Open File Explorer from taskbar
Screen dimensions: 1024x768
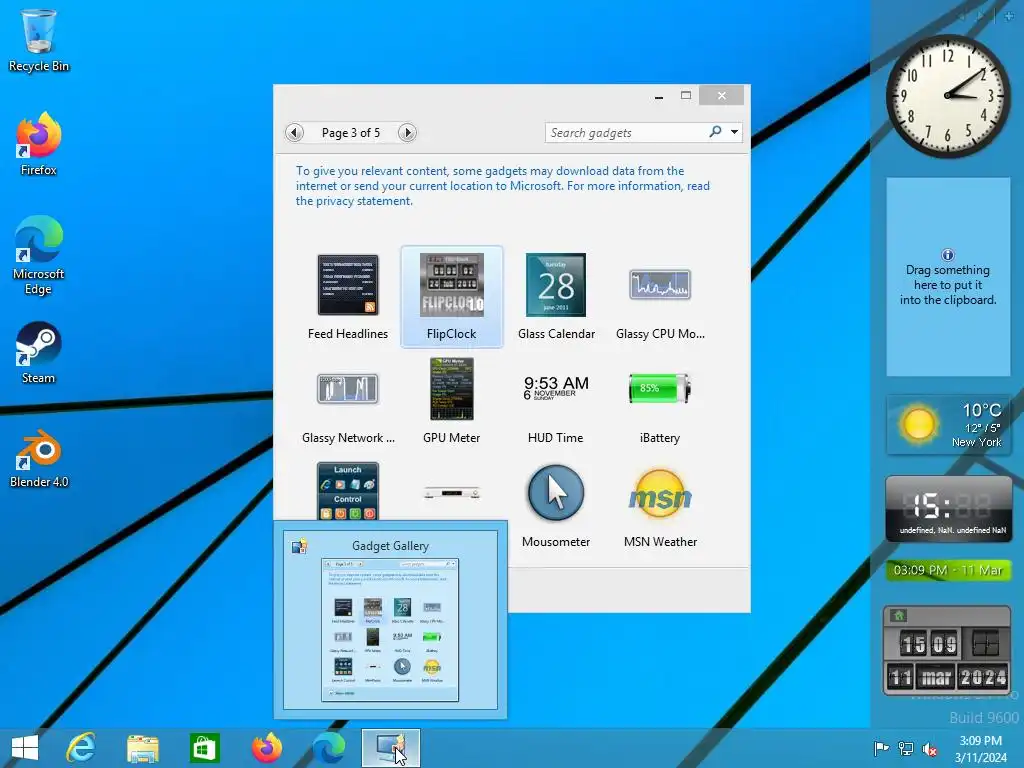point(142,748)
